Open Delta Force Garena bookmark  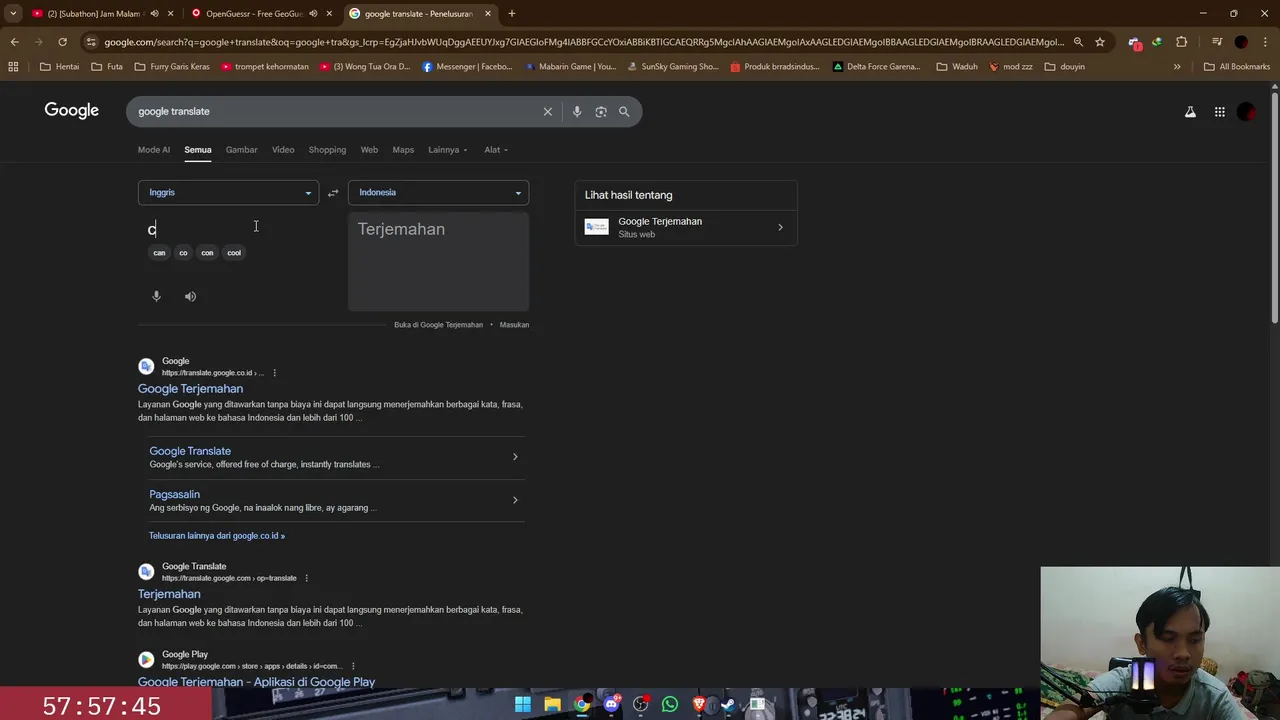coord(875,67)
